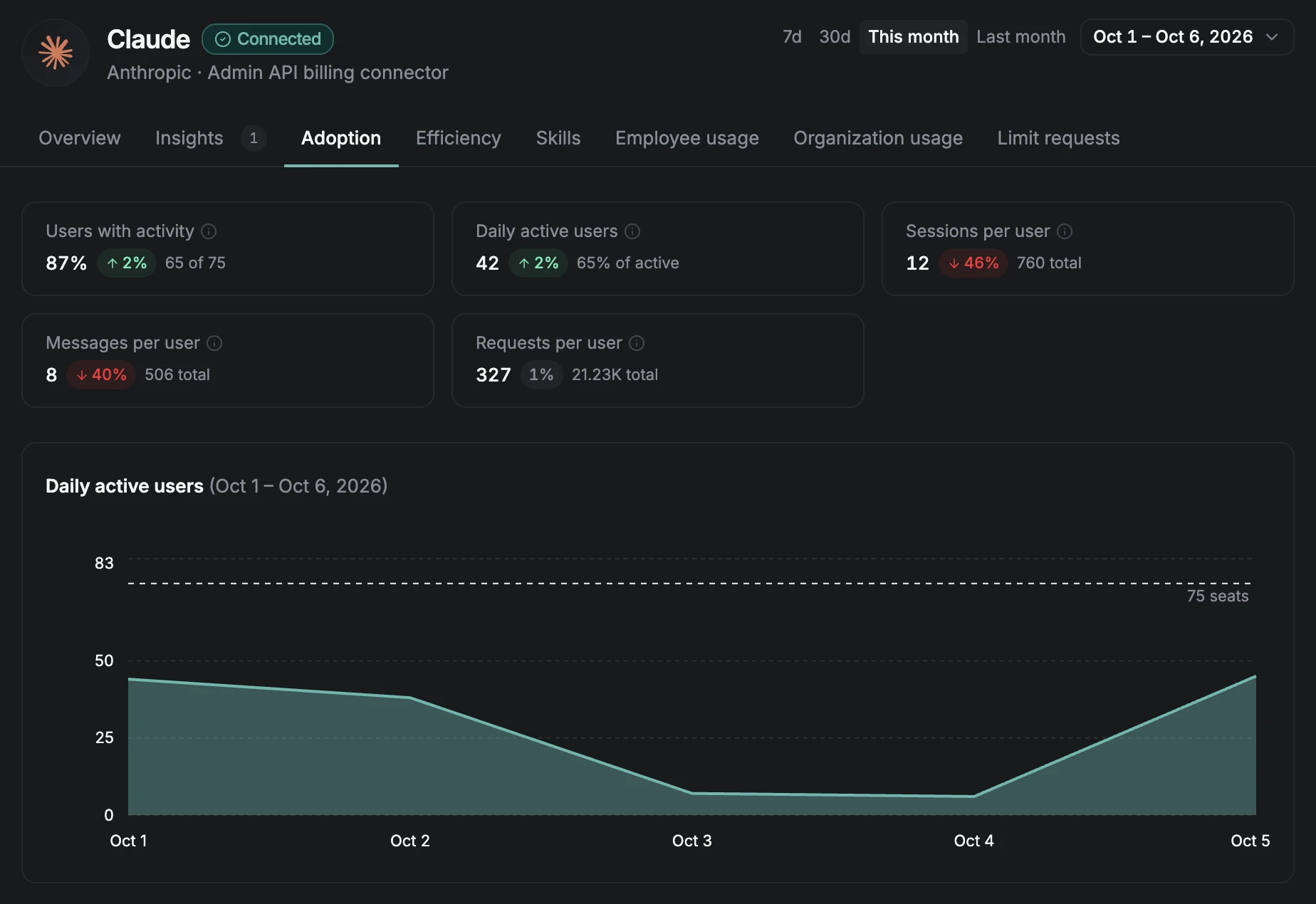Click the 327 requests per user value

pyautogui.click(x=493, y=375)
